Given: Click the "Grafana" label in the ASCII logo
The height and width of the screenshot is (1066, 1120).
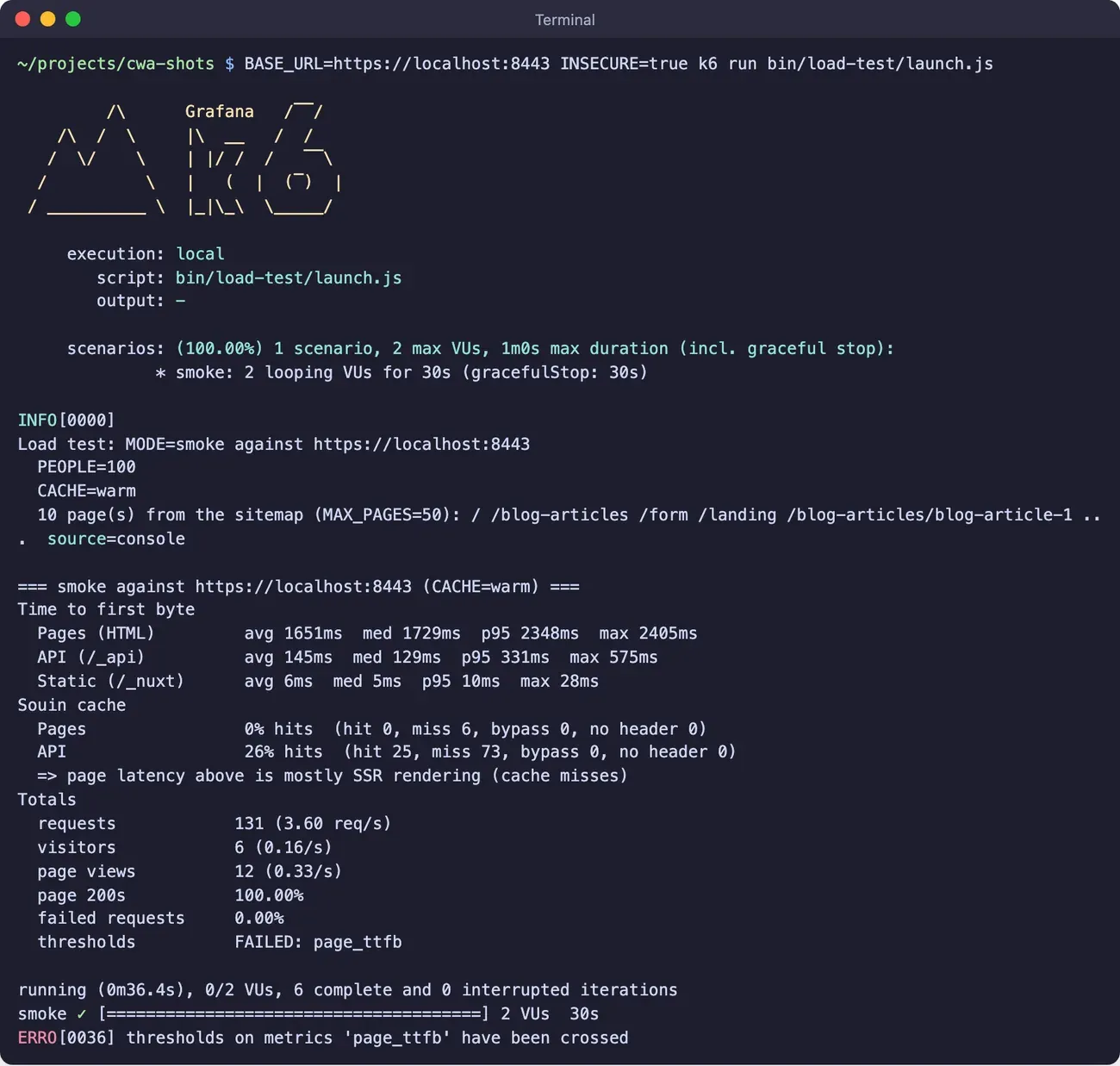Looking at the screenshot, I should coord(220,111).
